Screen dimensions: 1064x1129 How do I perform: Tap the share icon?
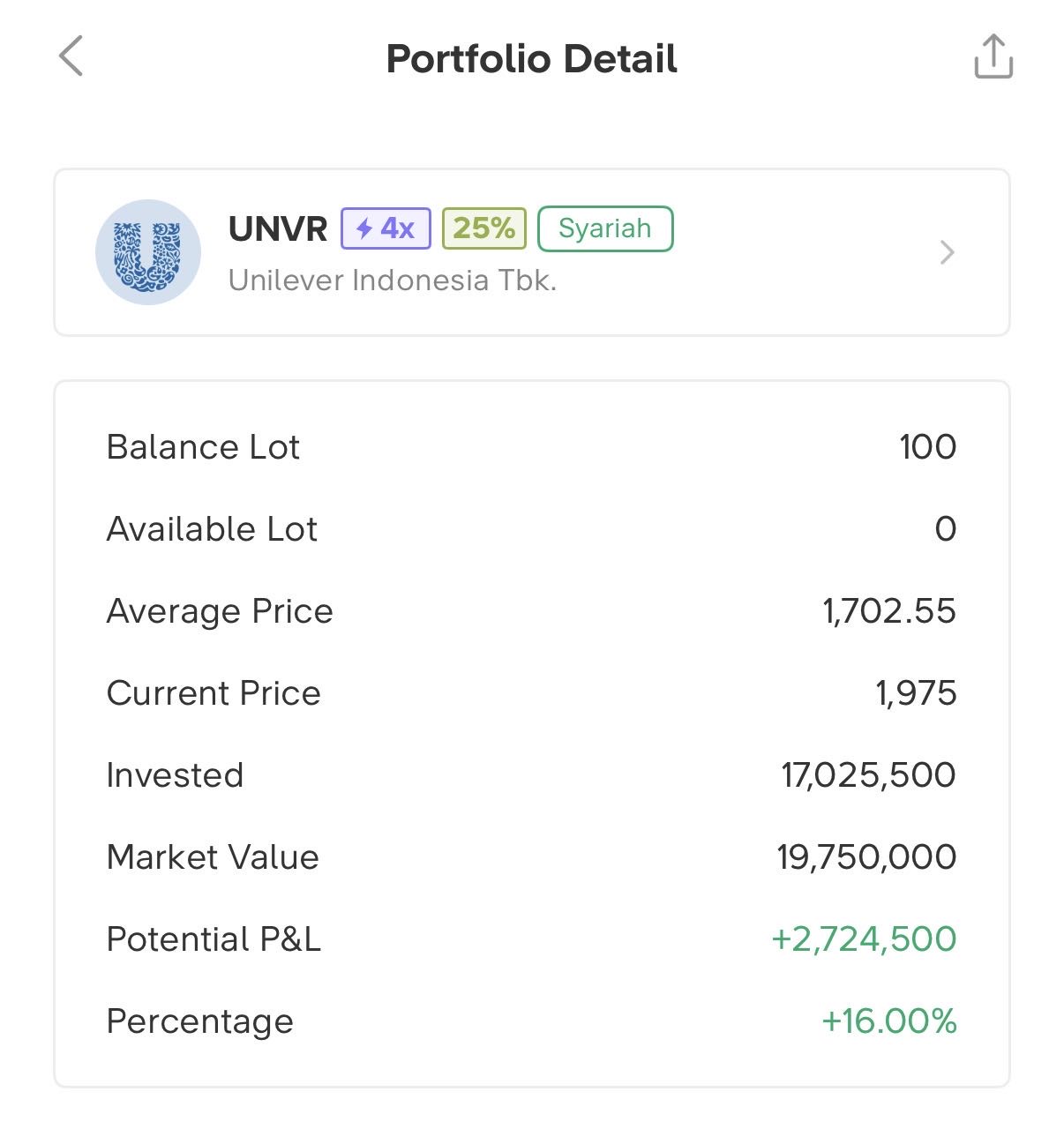[993, 57]
